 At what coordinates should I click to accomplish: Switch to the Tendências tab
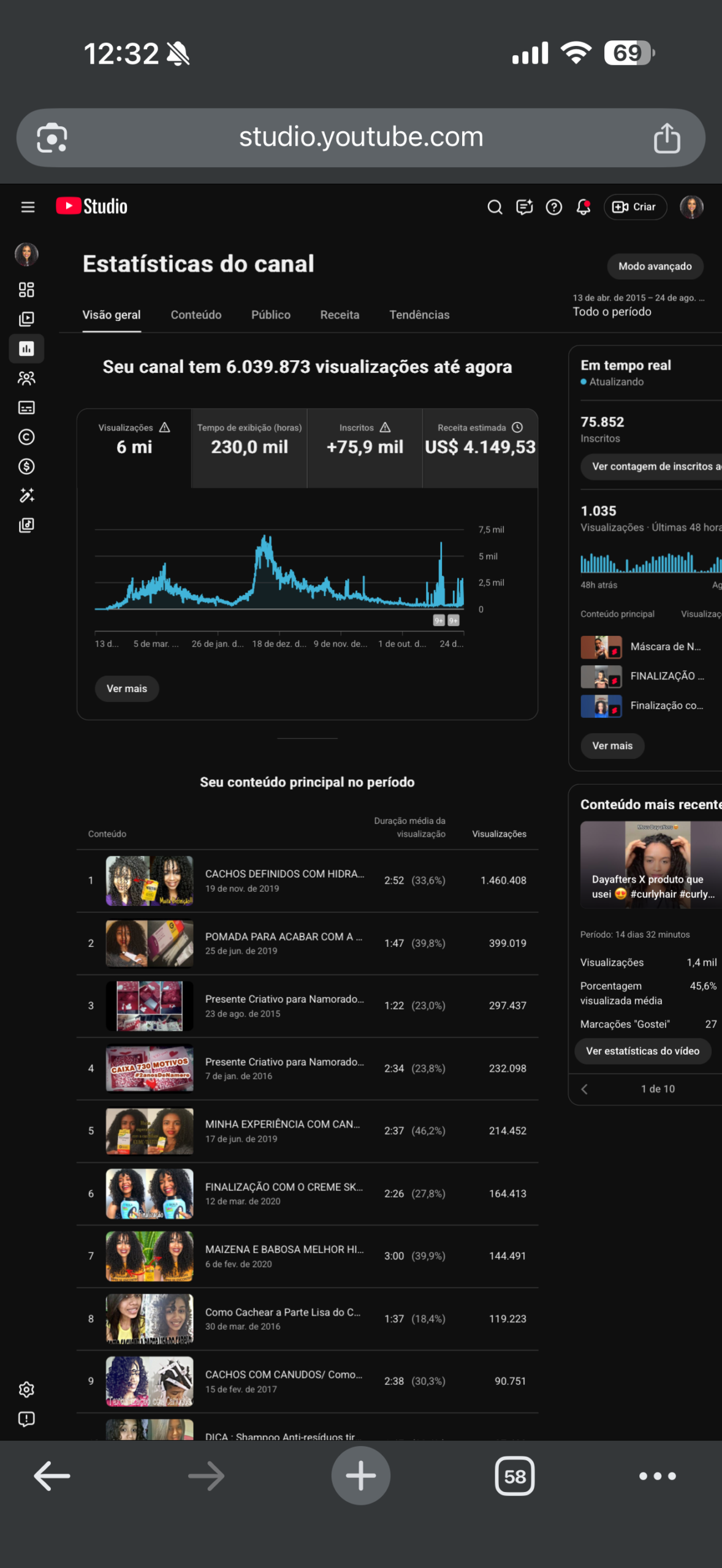click(419, 315)
